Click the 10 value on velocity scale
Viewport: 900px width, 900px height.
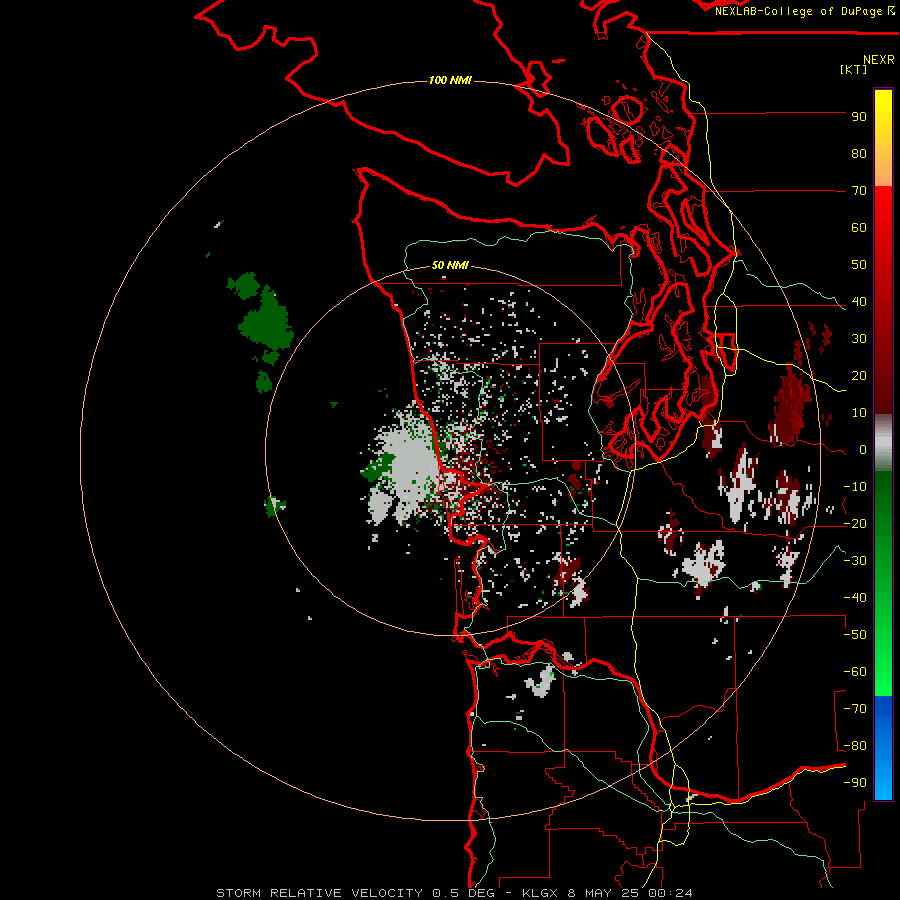point(859,413)
